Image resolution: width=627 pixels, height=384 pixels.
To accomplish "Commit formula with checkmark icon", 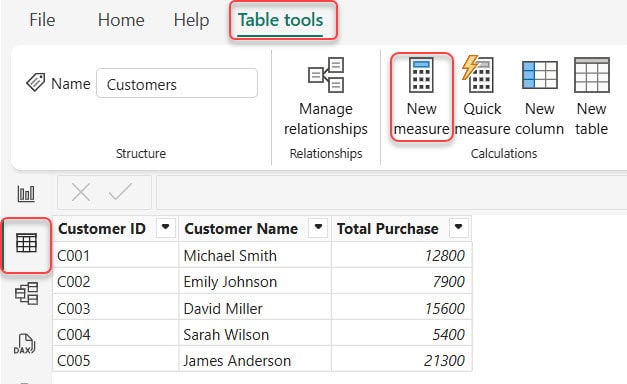I will (x=120, y=192).
